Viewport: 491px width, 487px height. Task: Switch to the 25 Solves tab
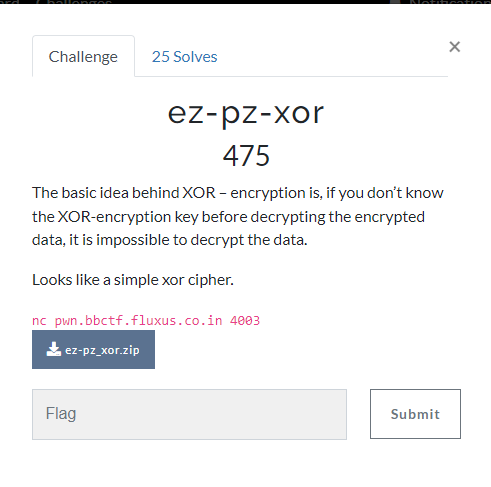(x=184, y=57)
